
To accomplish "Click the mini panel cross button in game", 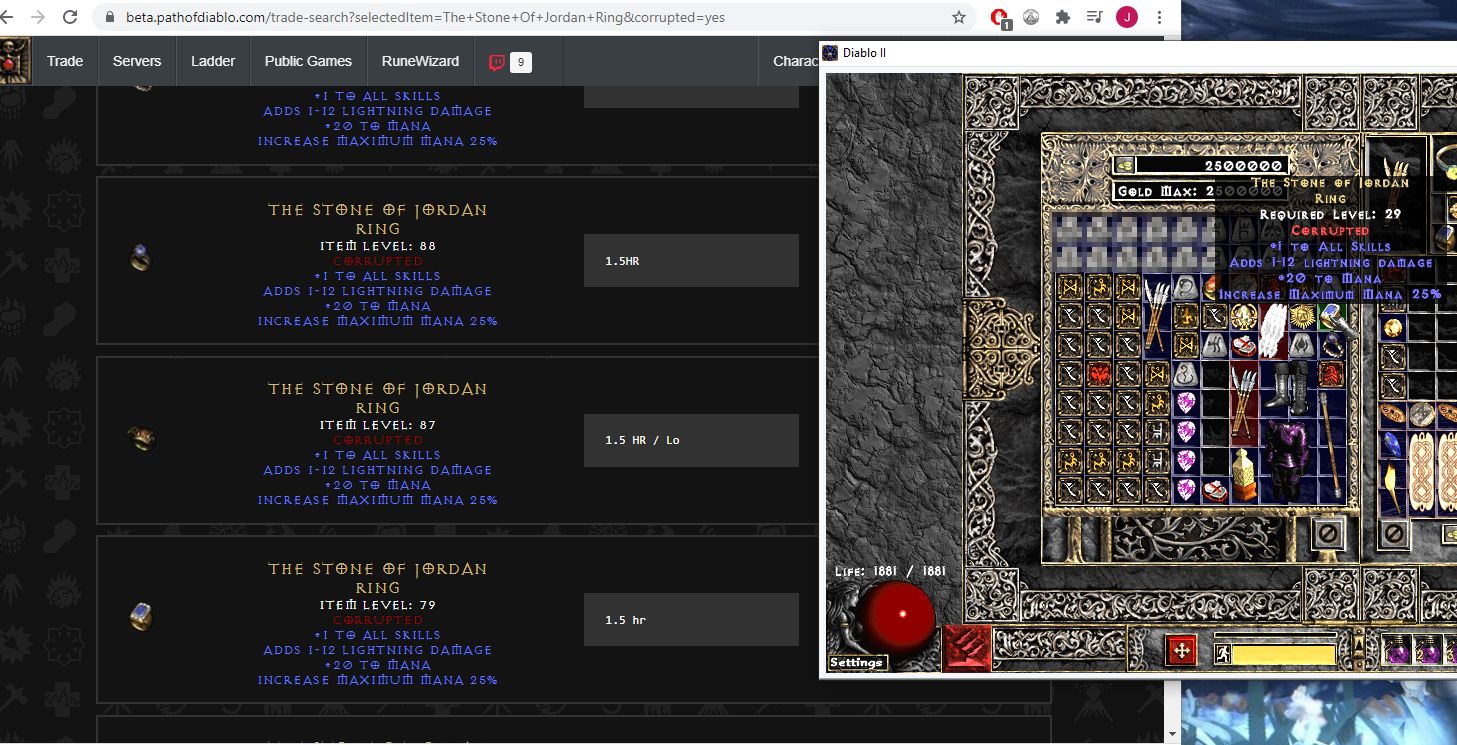I will pos(1181,651).
